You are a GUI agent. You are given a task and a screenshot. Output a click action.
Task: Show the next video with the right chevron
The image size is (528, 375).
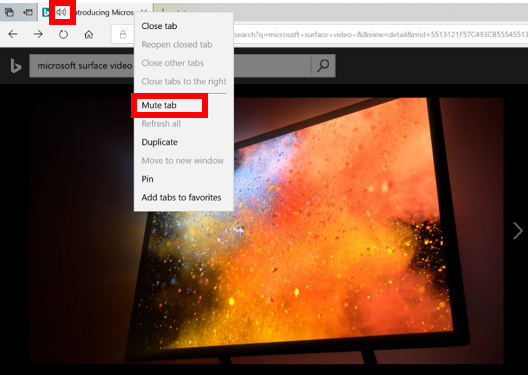coord(518,231)
